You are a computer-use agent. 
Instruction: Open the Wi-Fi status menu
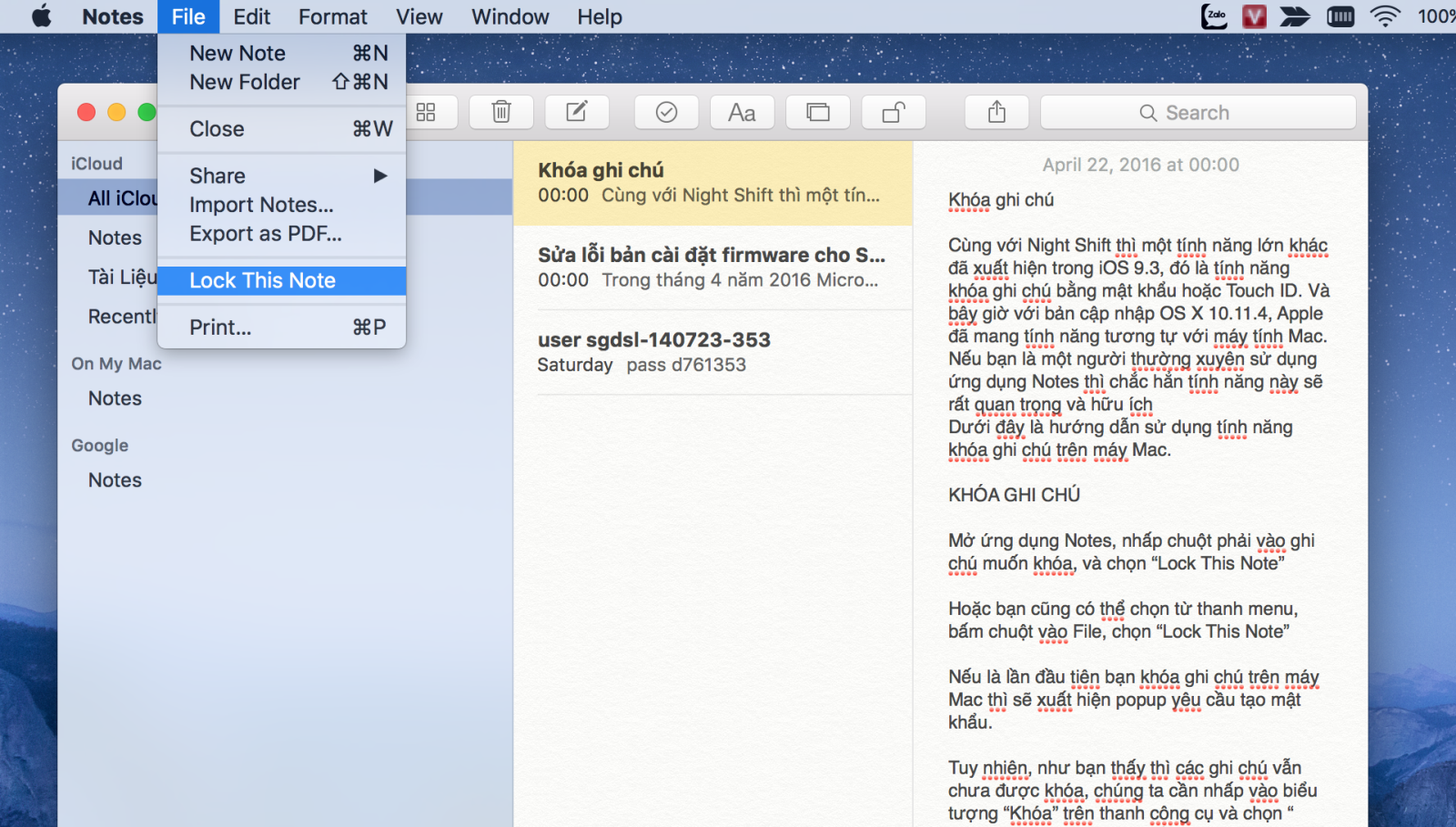click(1384, 16)
